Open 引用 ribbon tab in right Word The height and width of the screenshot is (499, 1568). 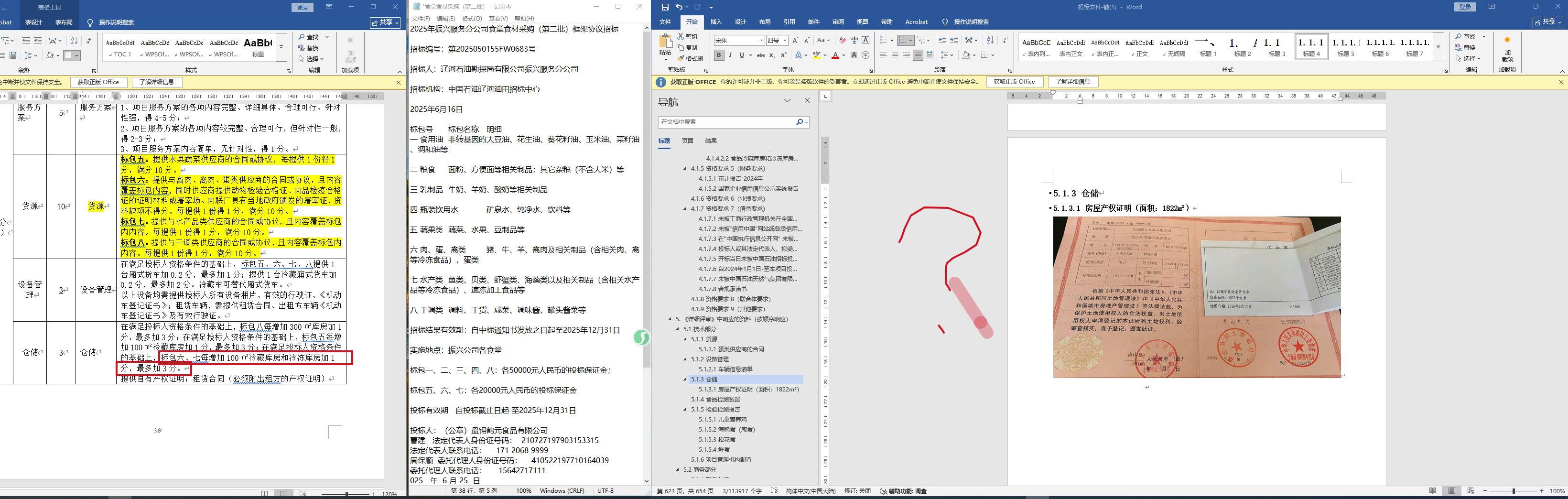789,22
